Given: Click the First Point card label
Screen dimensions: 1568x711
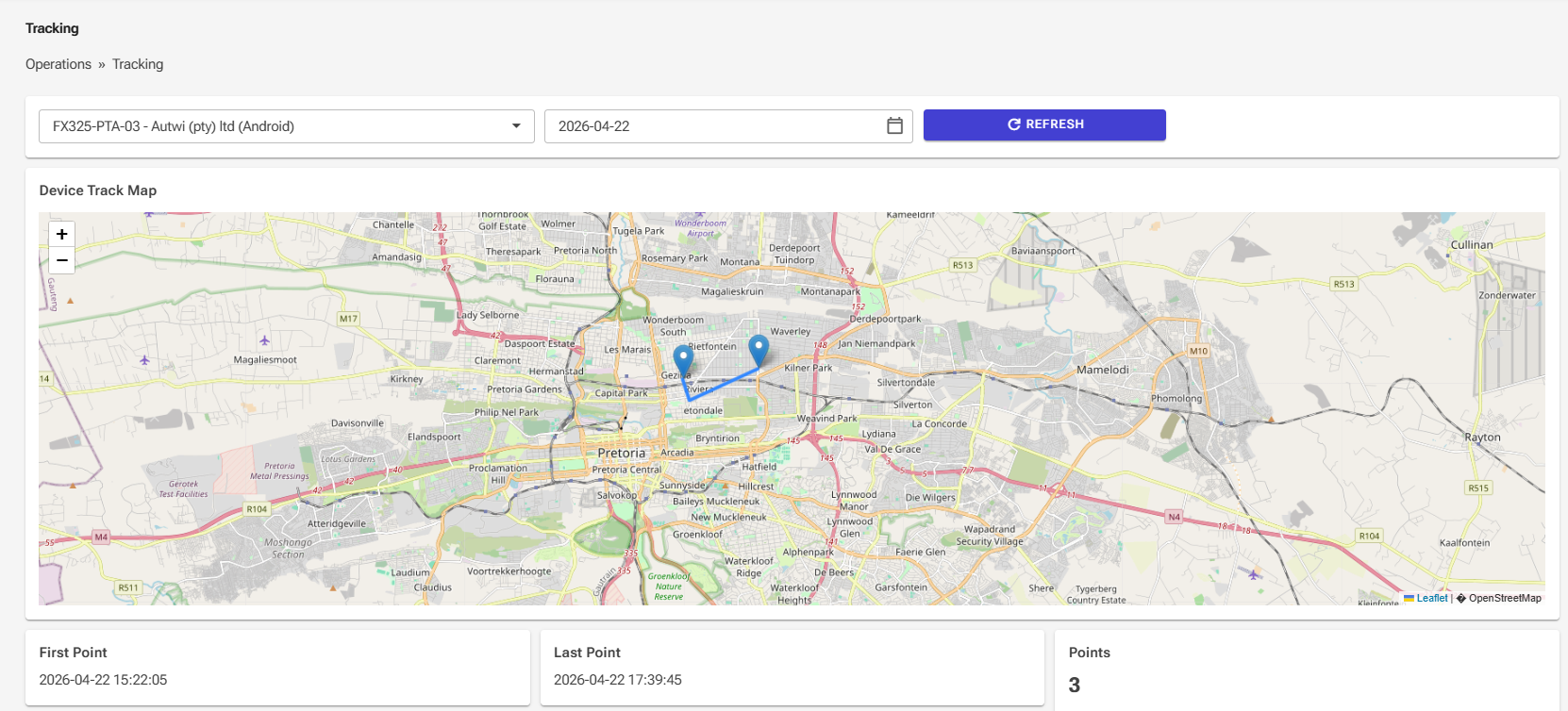Looking at the screenshot, I should click(x=73, y=653).
